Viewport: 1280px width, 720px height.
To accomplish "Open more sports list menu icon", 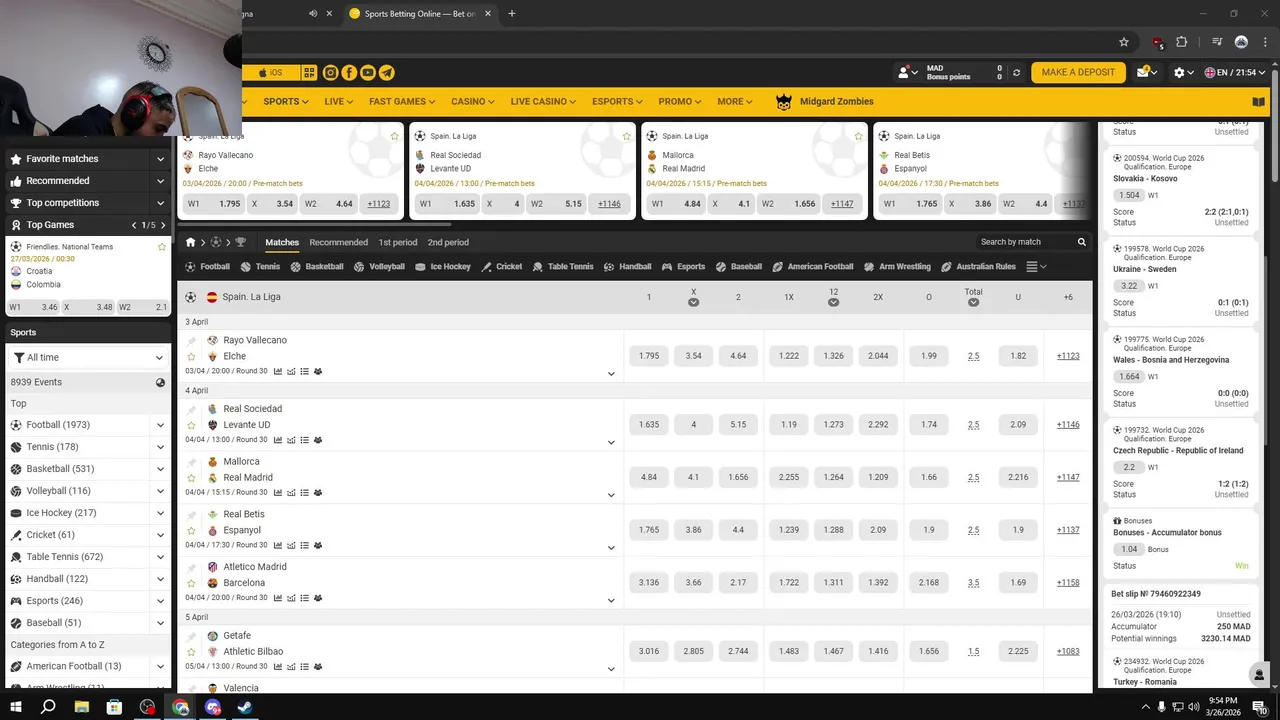I will click(1036, 267).
